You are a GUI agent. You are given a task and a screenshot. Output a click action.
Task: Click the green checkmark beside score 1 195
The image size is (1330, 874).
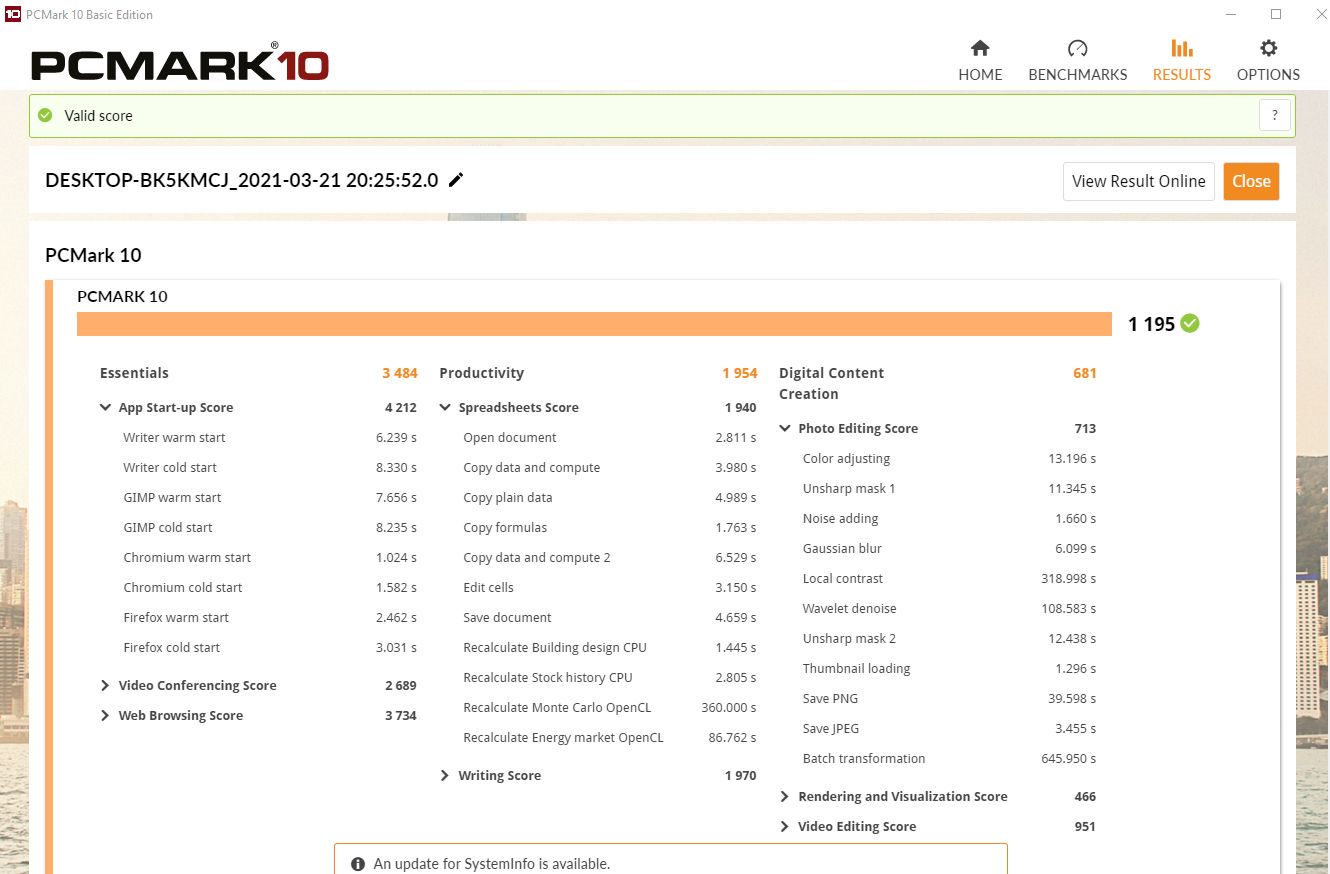[1190, 323]
